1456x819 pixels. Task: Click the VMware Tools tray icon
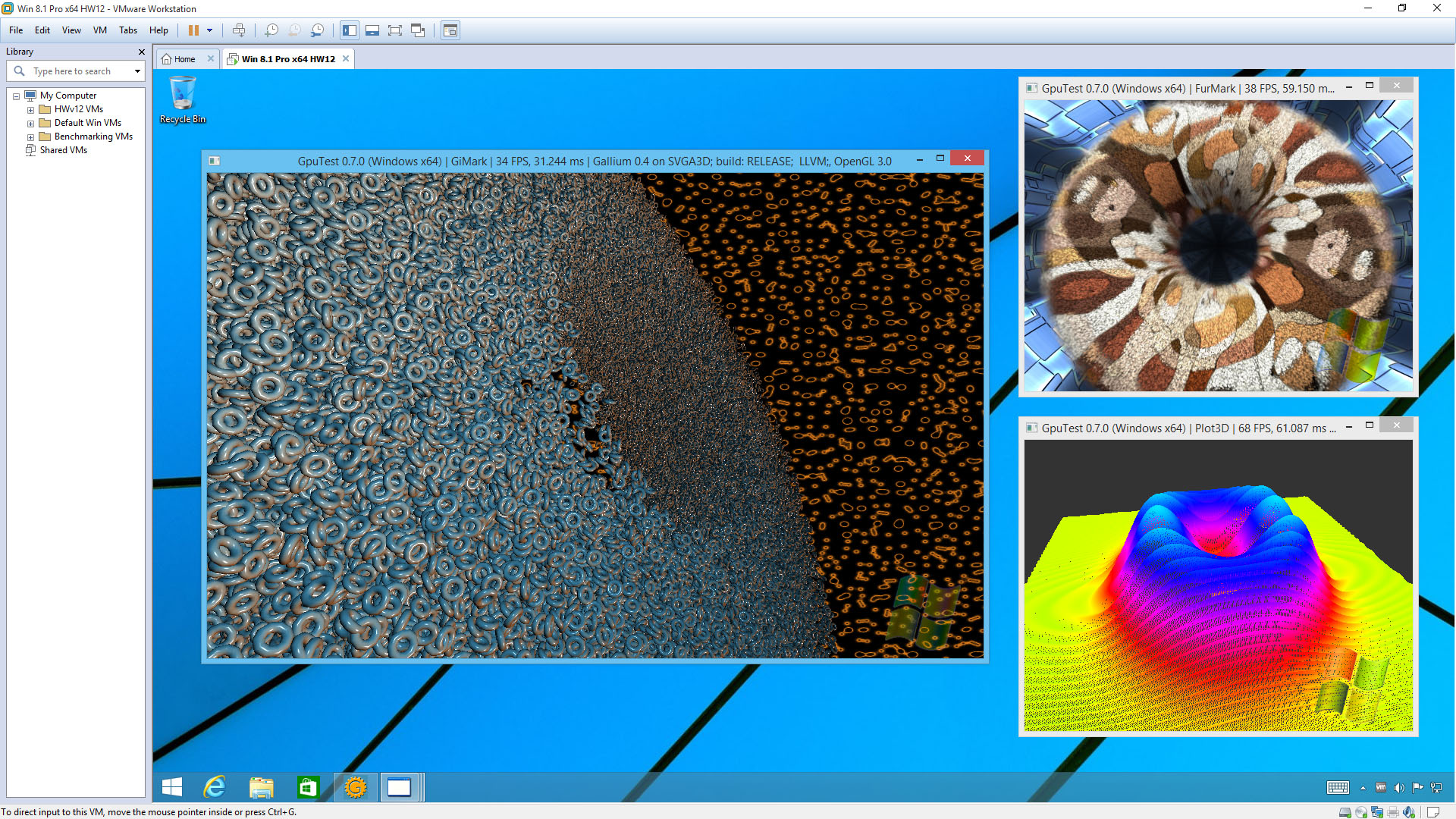point(1381,787)
